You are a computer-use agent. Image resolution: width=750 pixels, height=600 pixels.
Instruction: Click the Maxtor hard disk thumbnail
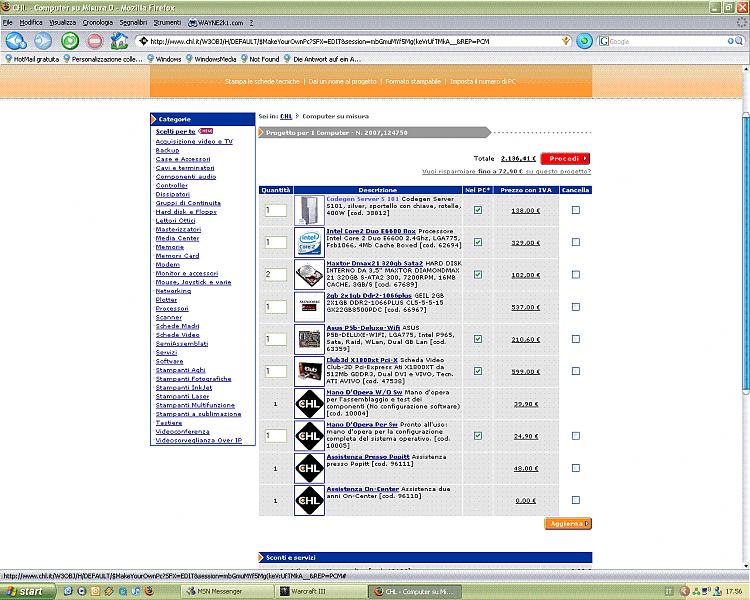click(309, 275)
